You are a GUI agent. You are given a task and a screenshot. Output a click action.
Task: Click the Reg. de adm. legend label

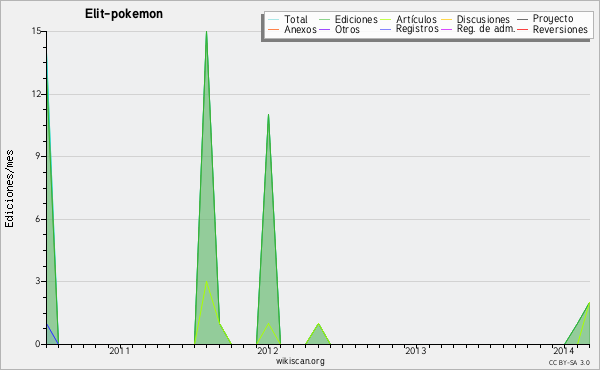[486, 29]
